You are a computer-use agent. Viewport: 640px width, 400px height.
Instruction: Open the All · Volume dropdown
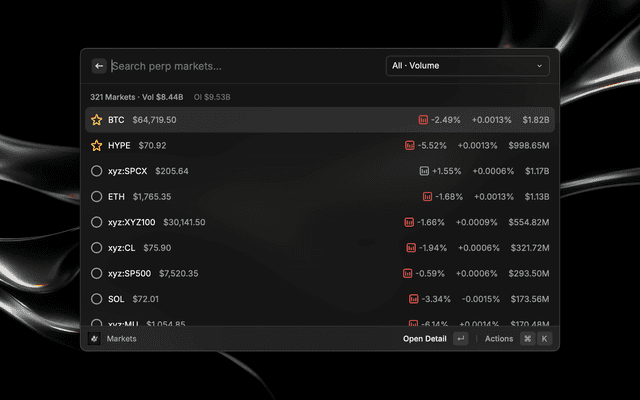pyautogui.click(x=468, y=66)
